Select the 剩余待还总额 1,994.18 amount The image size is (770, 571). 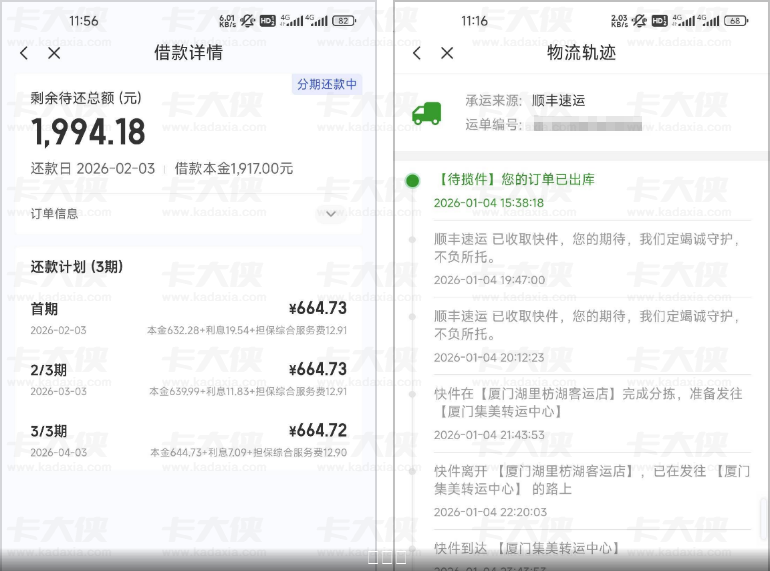(x=88, y=133)
